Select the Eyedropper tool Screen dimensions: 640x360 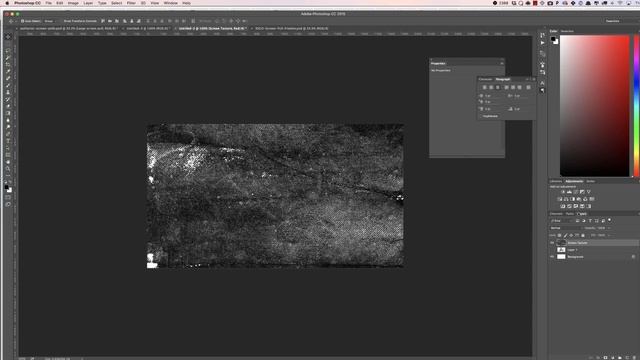click(x=8, y=71)
